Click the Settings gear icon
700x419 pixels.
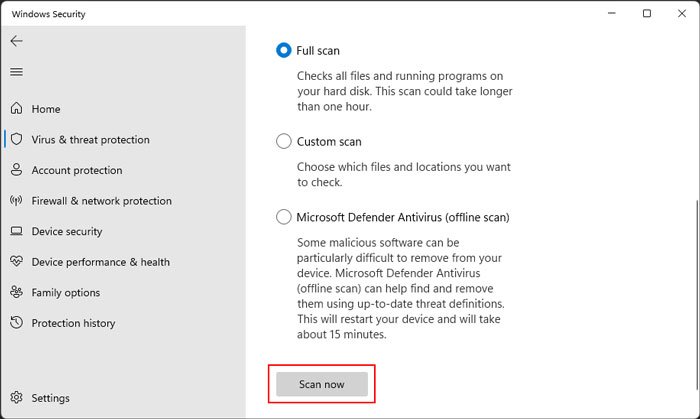(x=16, y=398)
